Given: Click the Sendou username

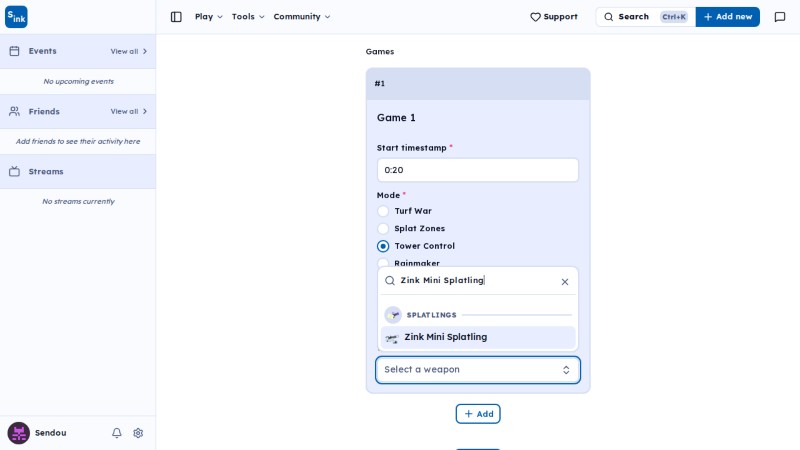Looking at the screenshot, I should click(x=51, y=433).
